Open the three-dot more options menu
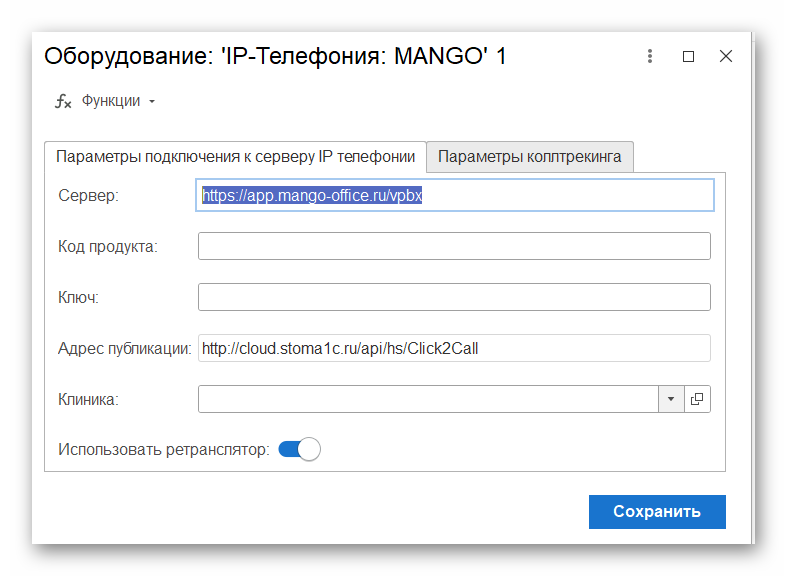The image size is (787, 576). [x=650, y=56]
